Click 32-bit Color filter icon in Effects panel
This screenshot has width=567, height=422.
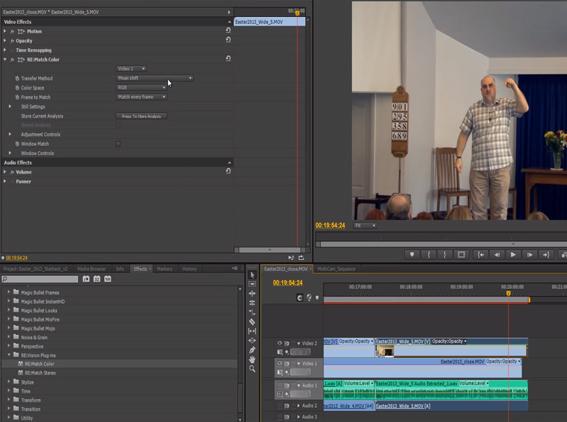click(x=97, y=279)
